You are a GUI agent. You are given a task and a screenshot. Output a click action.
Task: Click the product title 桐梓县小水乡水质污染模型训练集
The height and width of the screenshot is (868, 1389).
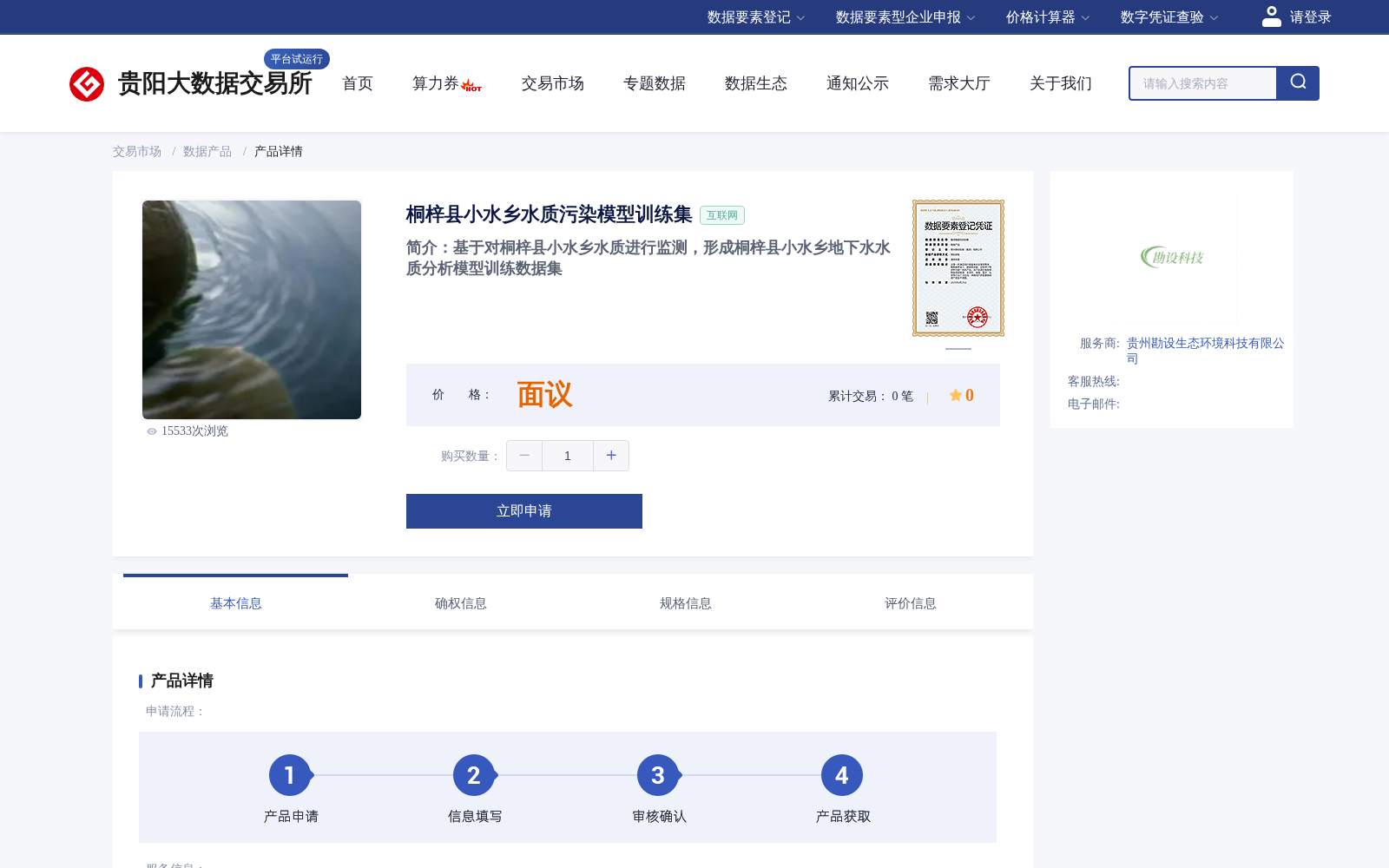(549, 214)
